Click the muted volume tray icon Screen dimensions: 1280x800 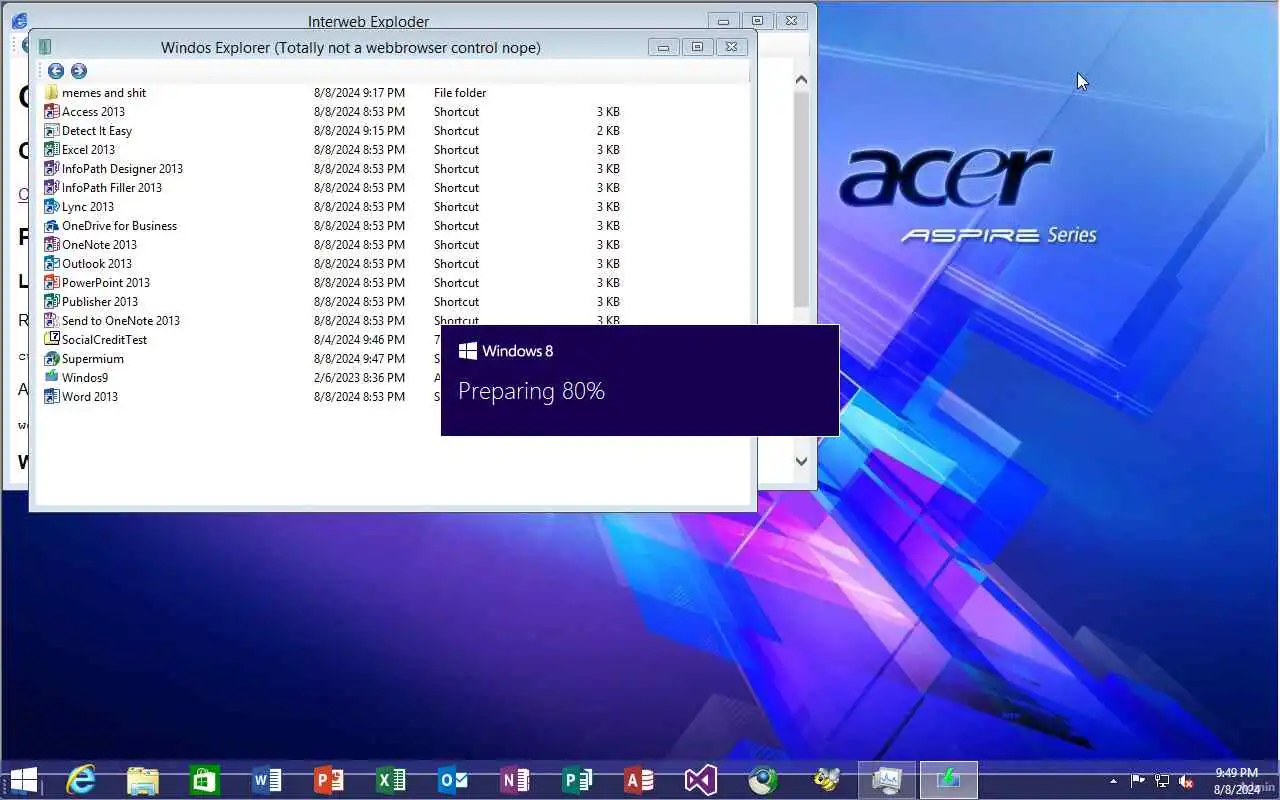pos(1186,781)
